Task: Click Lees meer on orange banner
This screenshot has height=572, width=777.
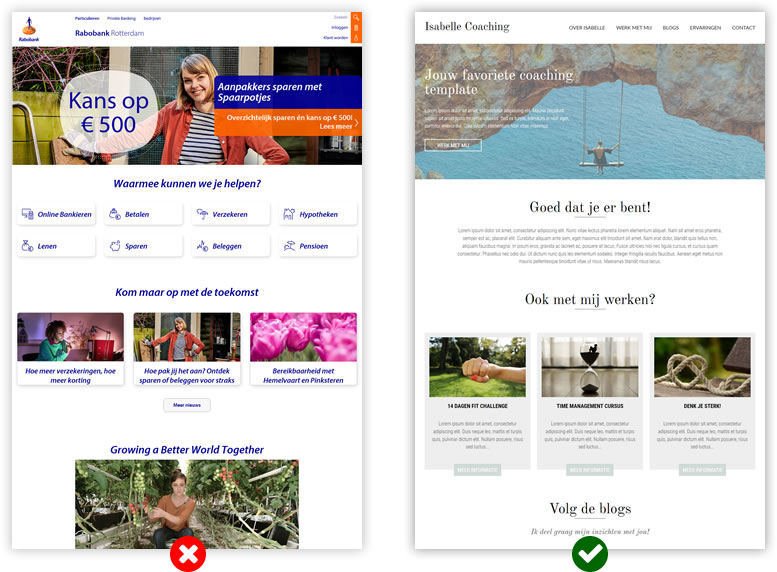Action: 335,127
